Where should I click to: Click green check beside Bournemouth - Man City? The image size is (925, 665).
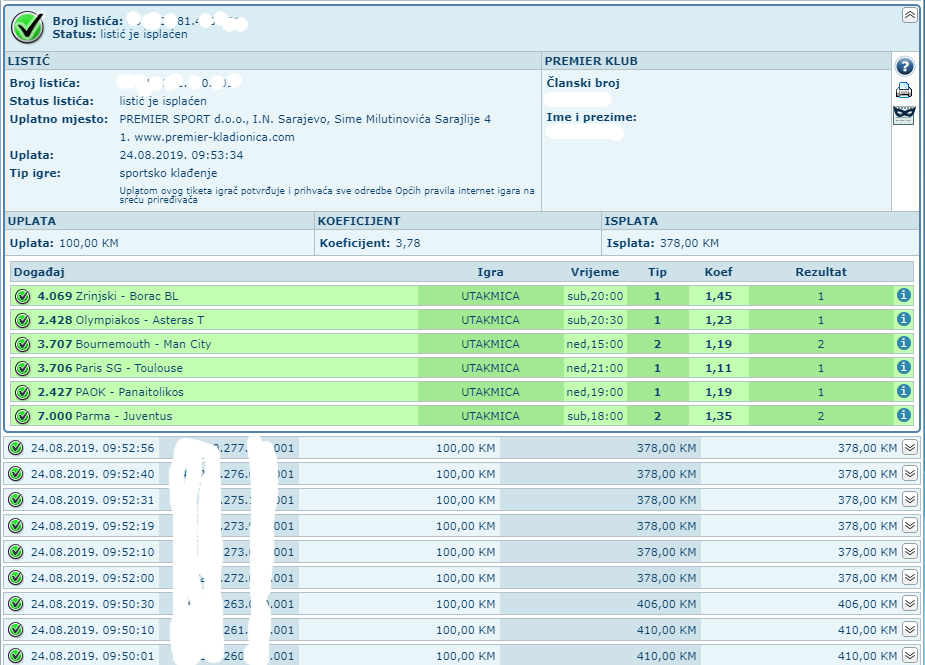(x=22, y=344)
